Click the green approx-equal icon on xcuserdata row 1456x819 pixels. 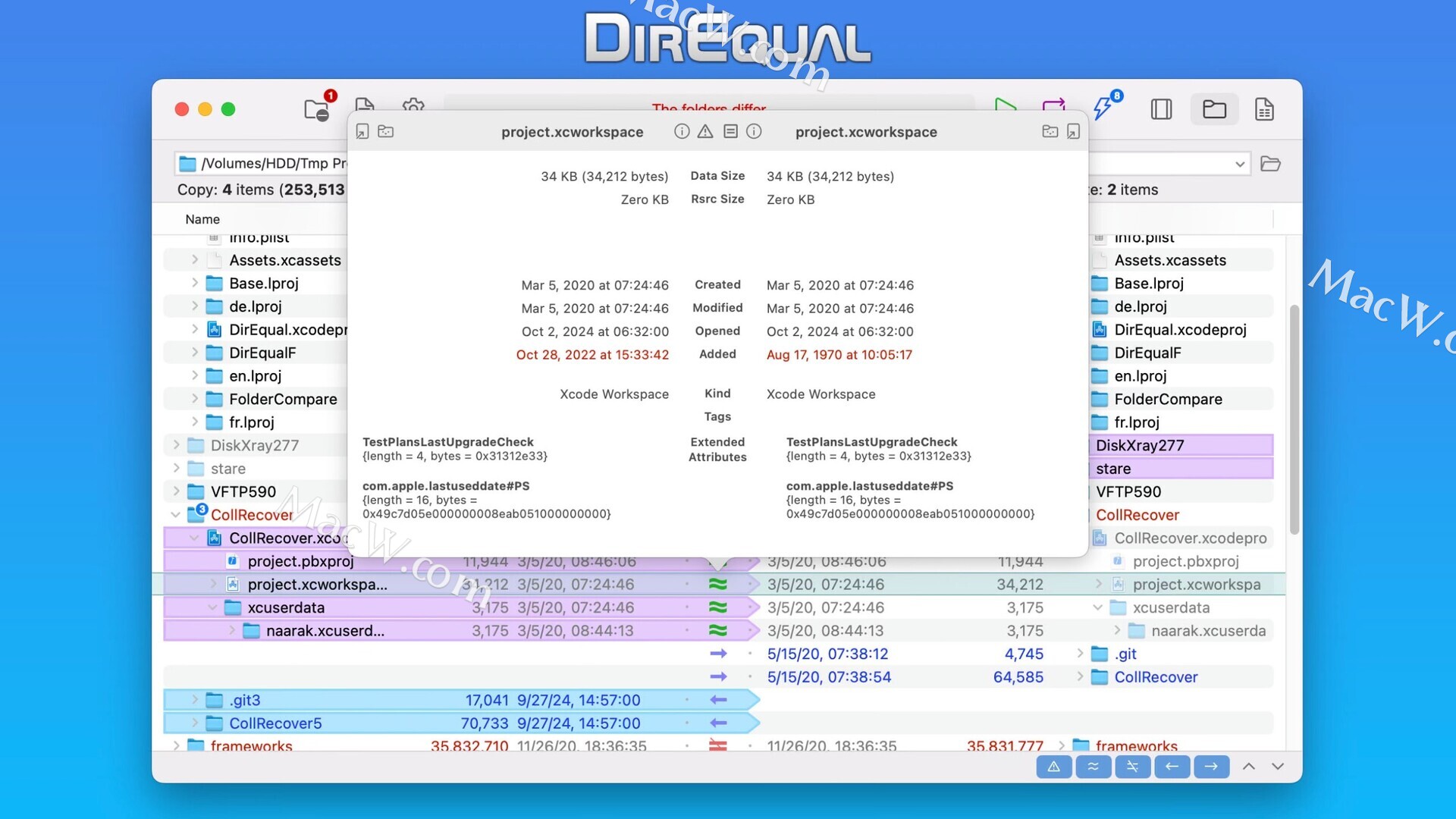tap(717, 607)
